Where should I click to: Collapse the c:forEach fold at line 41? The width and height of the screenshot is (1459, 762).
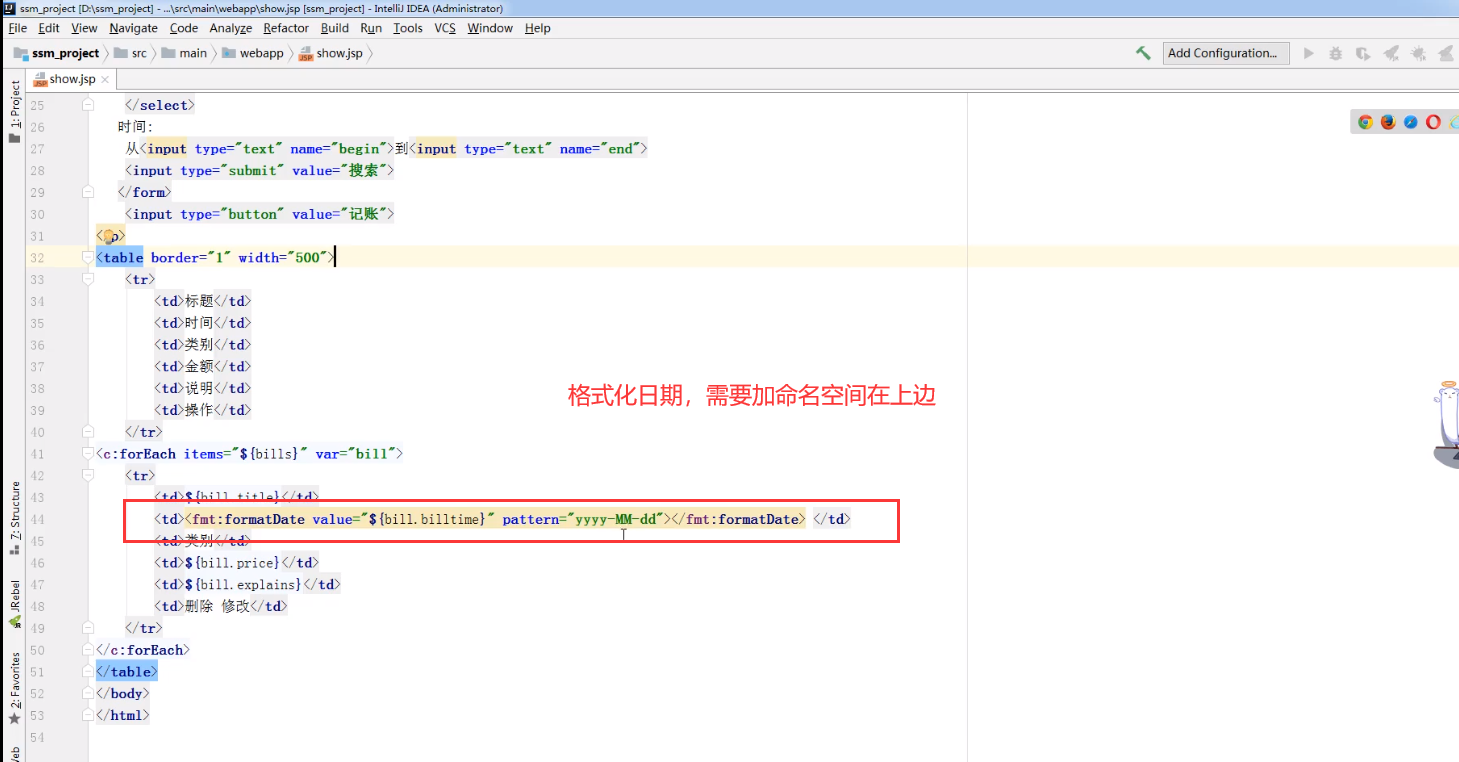[x=88, y=454]
